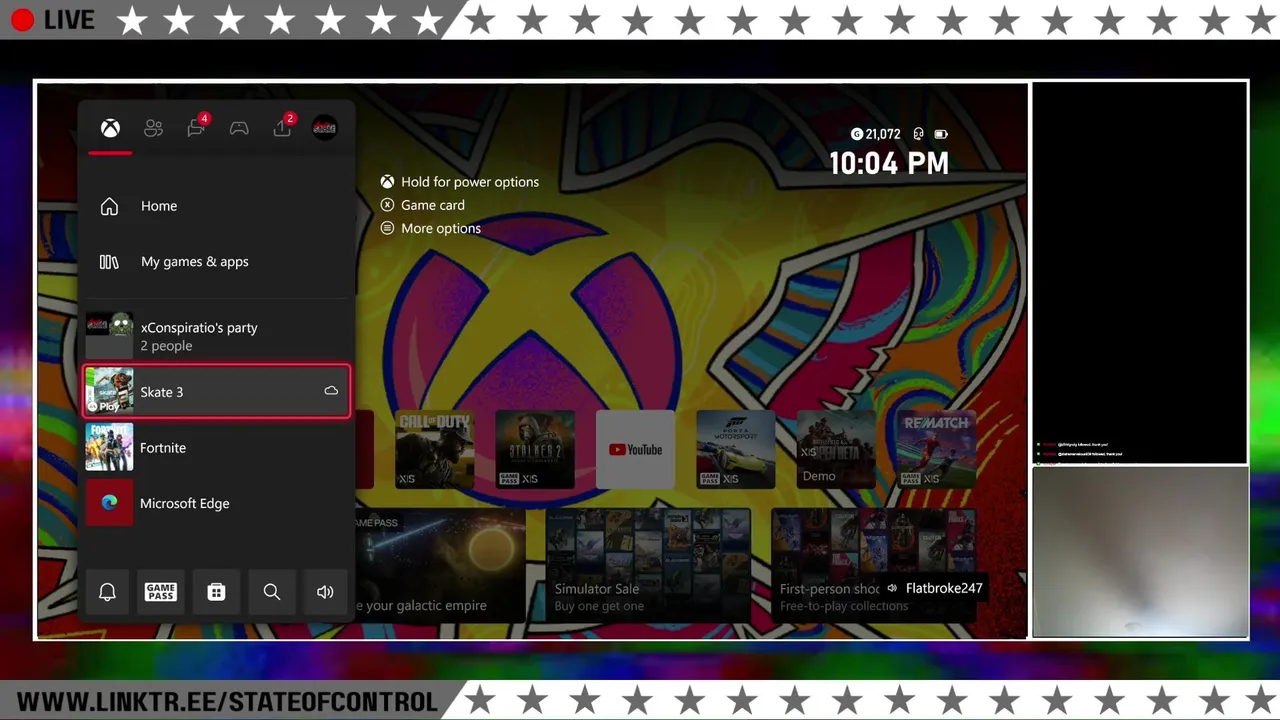Open notifications bell icon

coord(107,592)
